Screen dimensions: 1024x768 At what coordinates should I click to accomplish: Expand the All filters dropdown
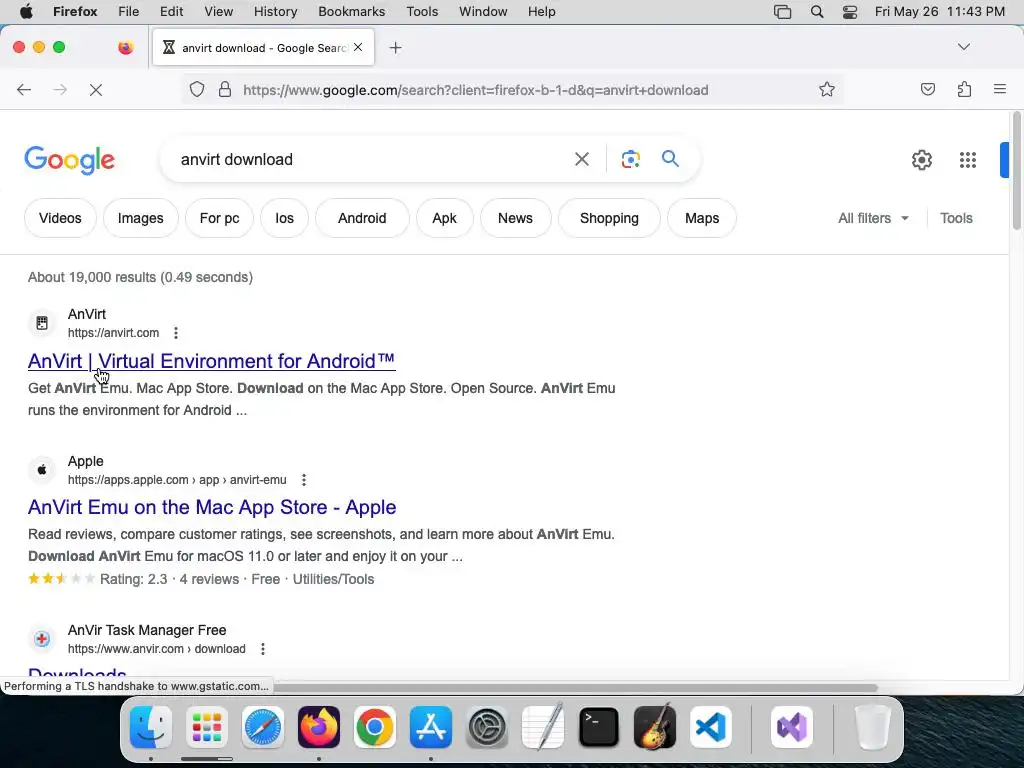point(873,218)
